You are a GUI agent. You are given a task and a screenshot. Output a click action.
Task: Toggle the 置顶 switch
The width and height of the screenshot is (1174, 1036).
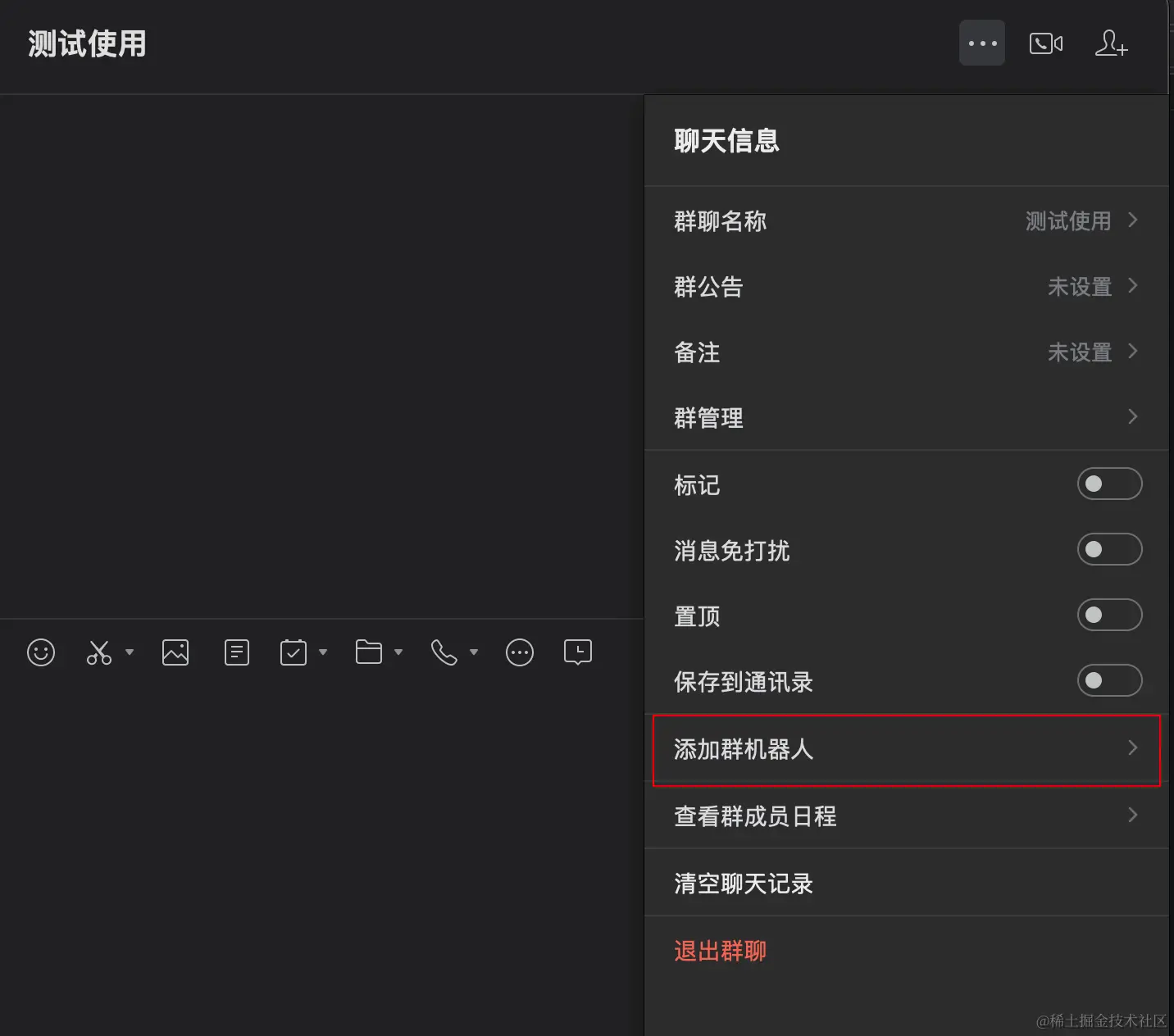[x=1109, y=615]
